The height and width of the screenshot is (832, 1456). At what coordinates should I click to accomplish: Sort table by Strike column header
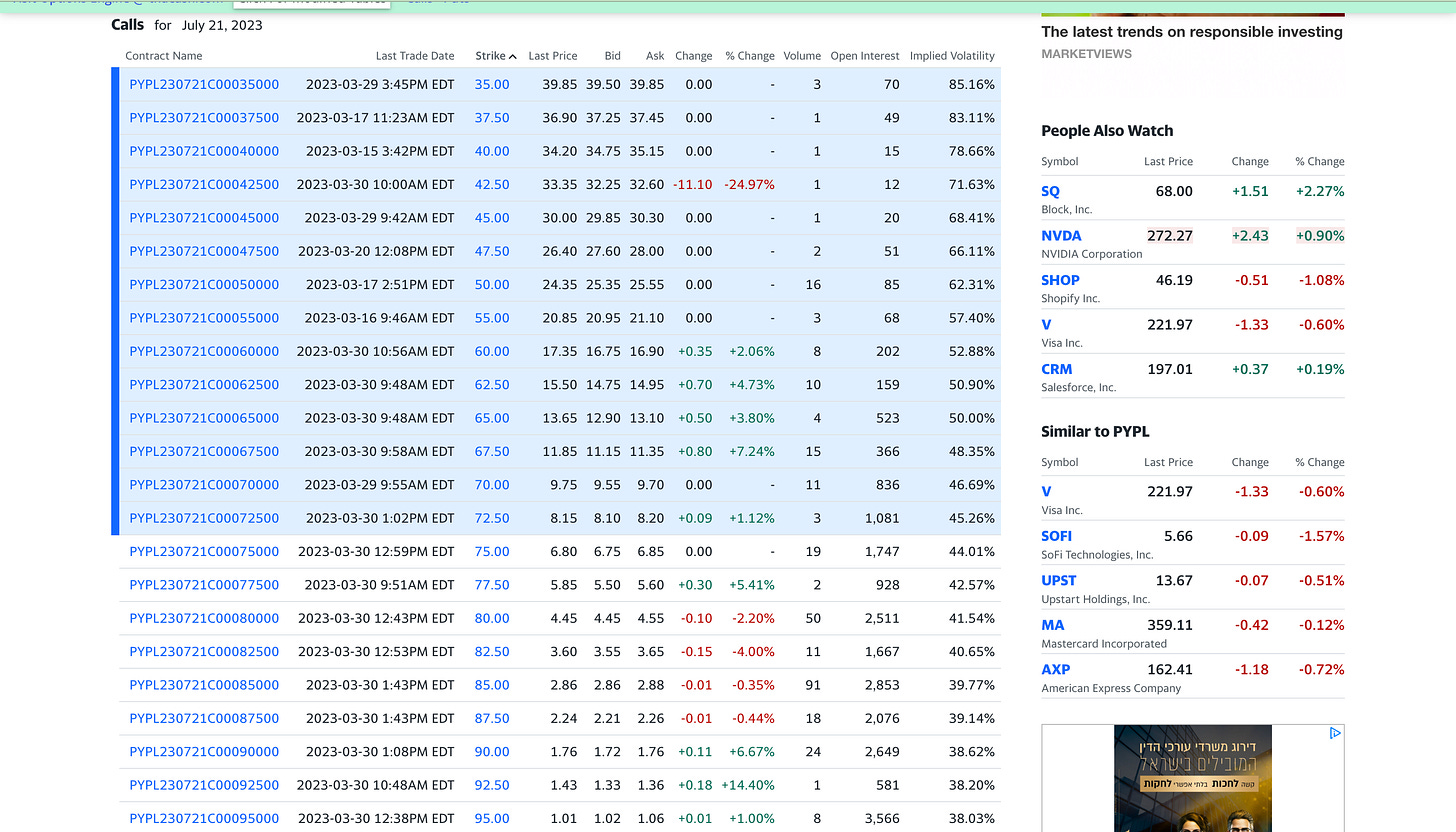[496, 56]
